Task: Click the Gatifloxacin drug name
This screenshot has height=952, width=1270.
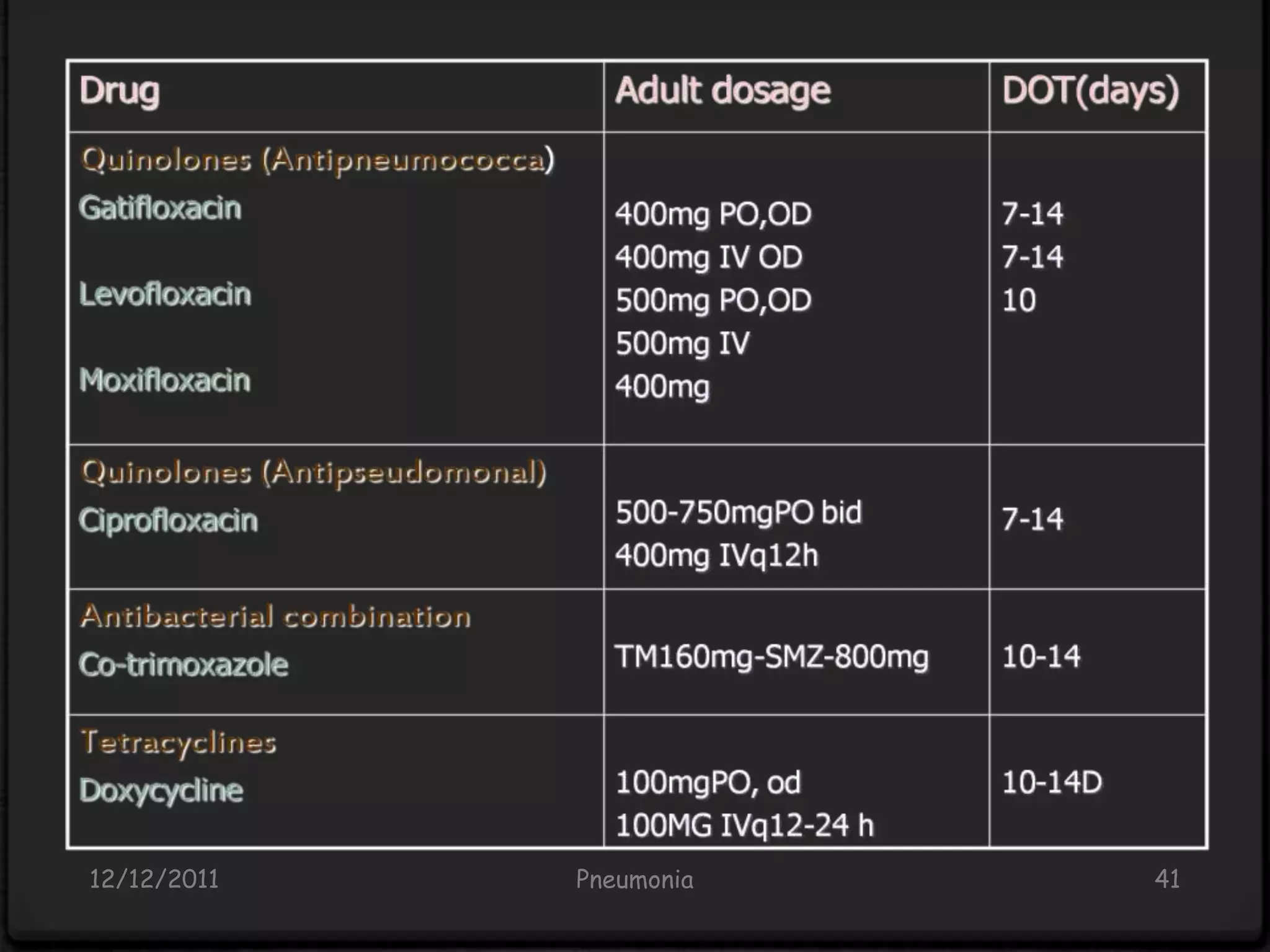Action: [x=160, y=208]
